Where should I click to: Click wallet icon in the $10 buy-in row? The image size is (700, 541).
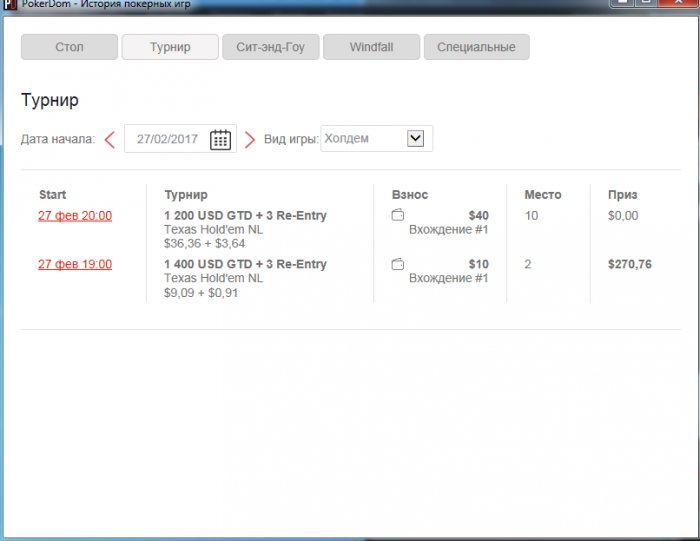pos(398,264)
